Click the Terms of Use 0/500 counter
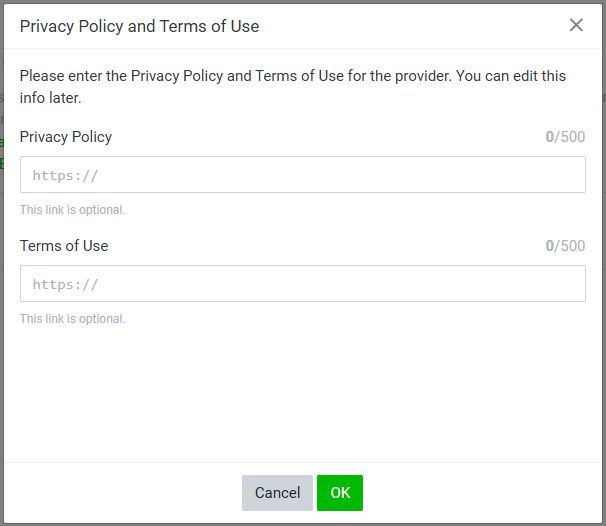This screenshot has width=606, height=526. (565, 246)
